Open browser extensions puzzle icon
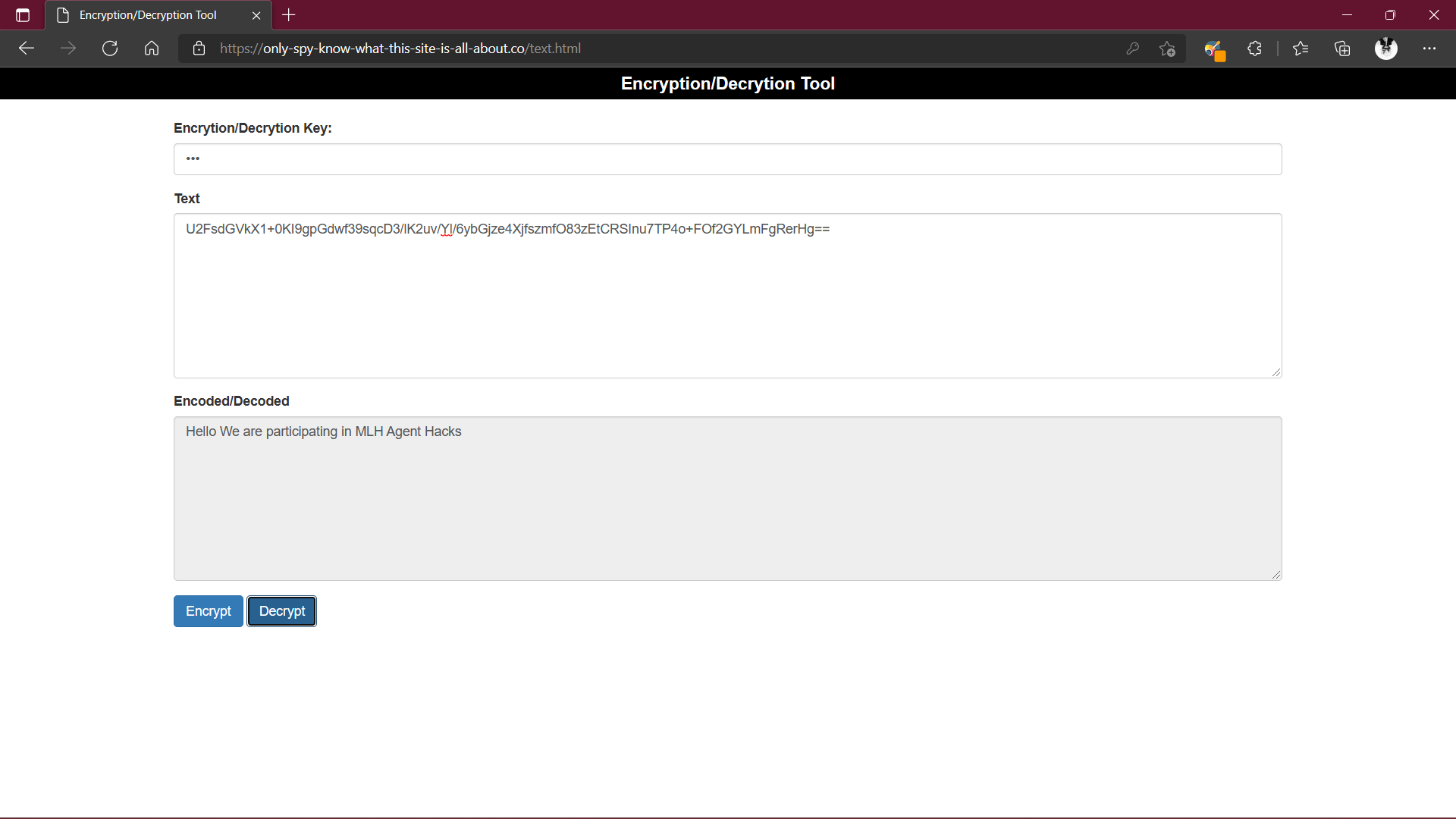Image resolution: width=1456 pixels, height=819 pixels. 1255,49
